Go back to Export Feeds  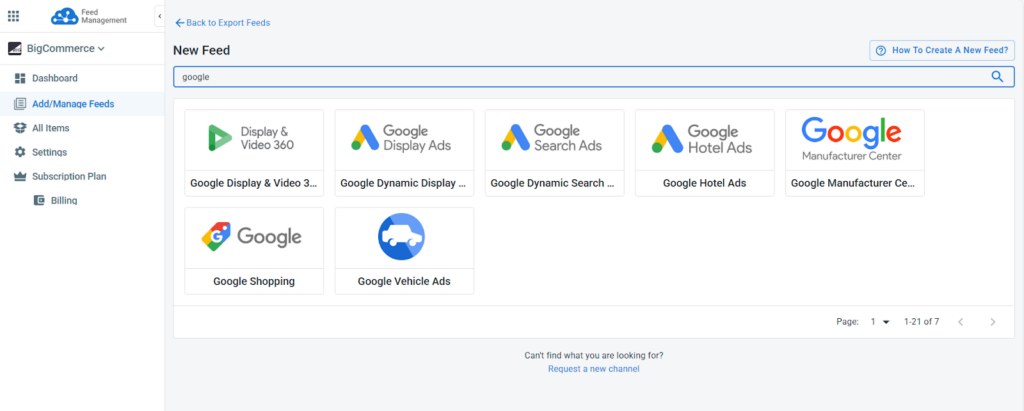click(x=223, y=23)
